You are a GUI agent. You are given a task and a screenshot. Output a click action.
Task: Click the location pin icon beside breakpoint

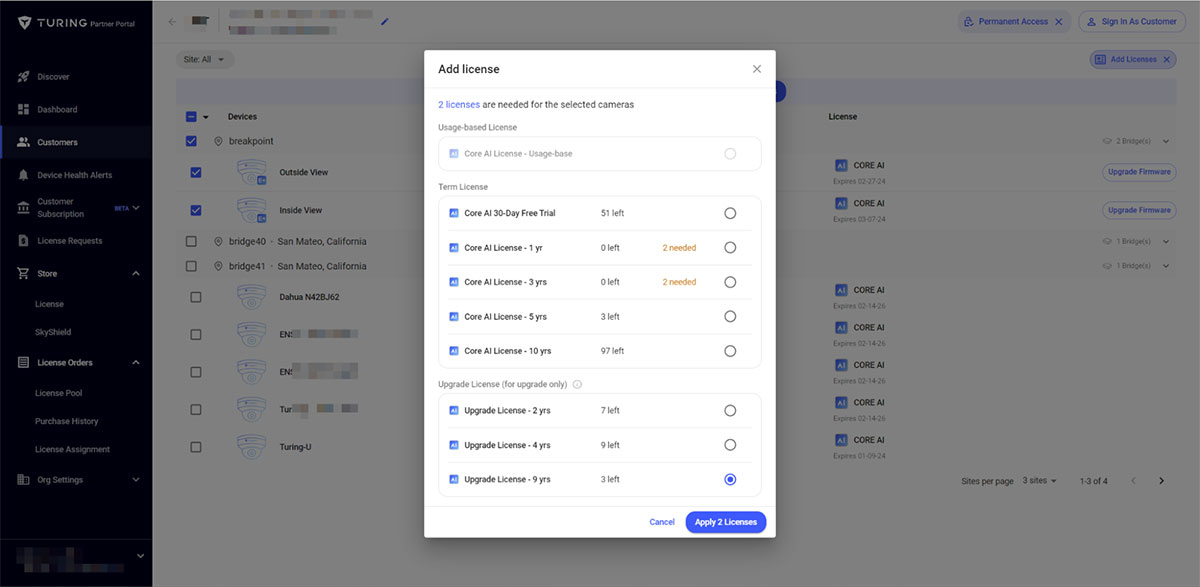218,142
